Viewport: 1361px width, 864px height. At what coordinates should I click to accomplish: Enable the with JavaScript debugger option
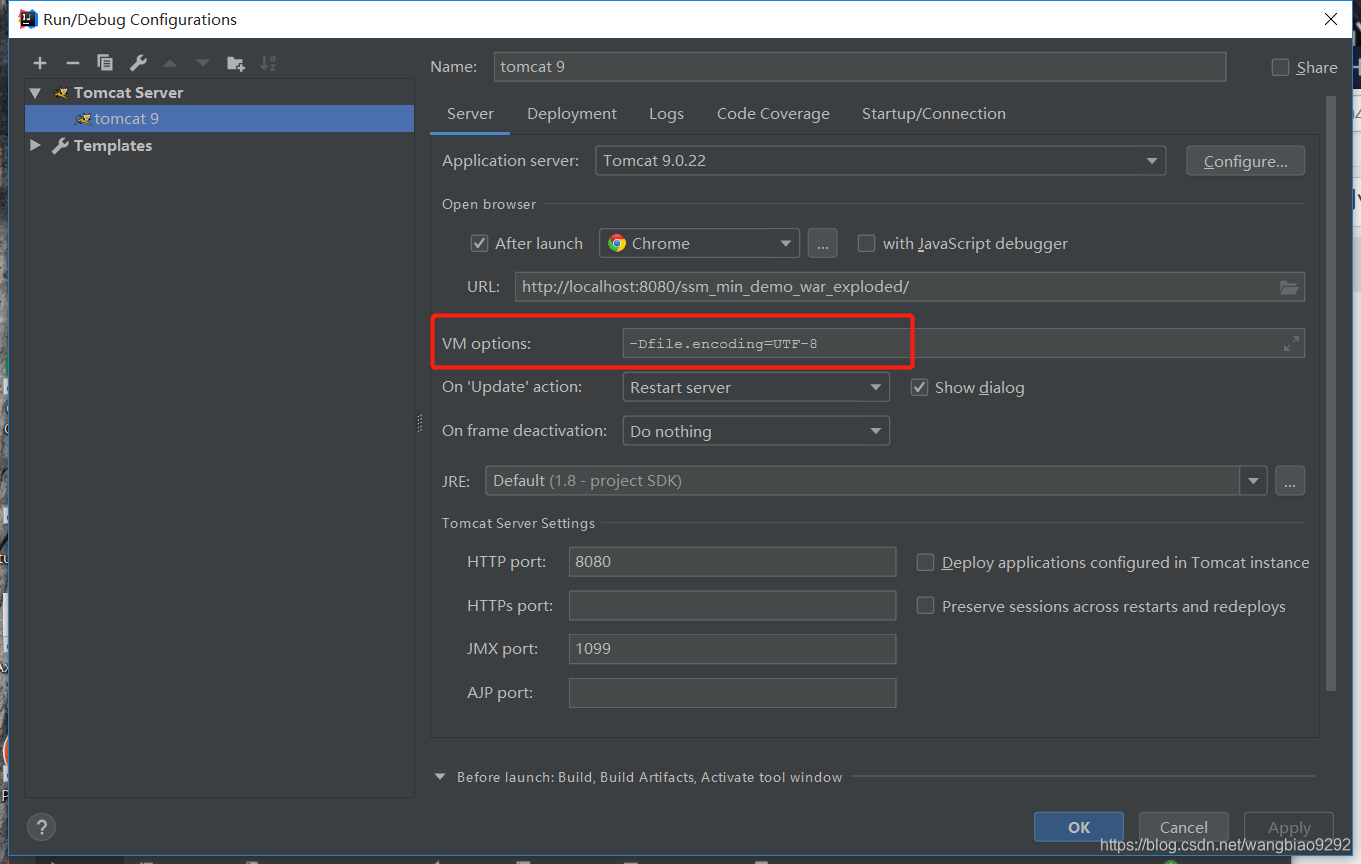pos(866,243)
